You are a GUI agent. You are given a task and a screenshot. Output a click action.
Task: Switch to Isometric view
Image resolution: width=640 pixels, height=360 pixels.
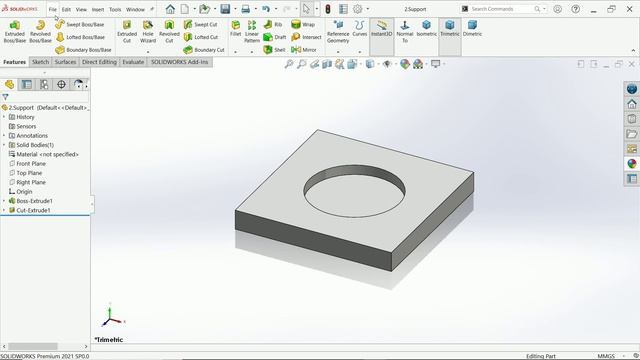click(x=427, y=29)
